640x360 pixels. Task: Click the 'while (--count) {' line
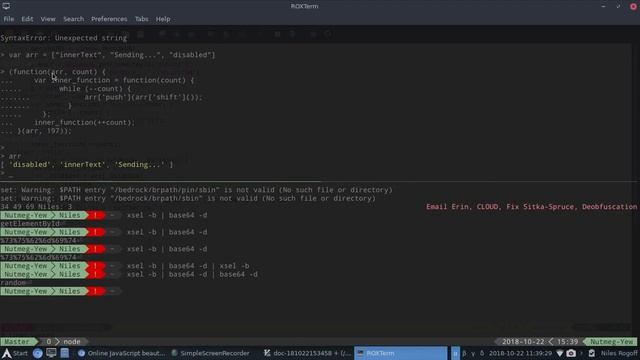[x=95, y=89]
